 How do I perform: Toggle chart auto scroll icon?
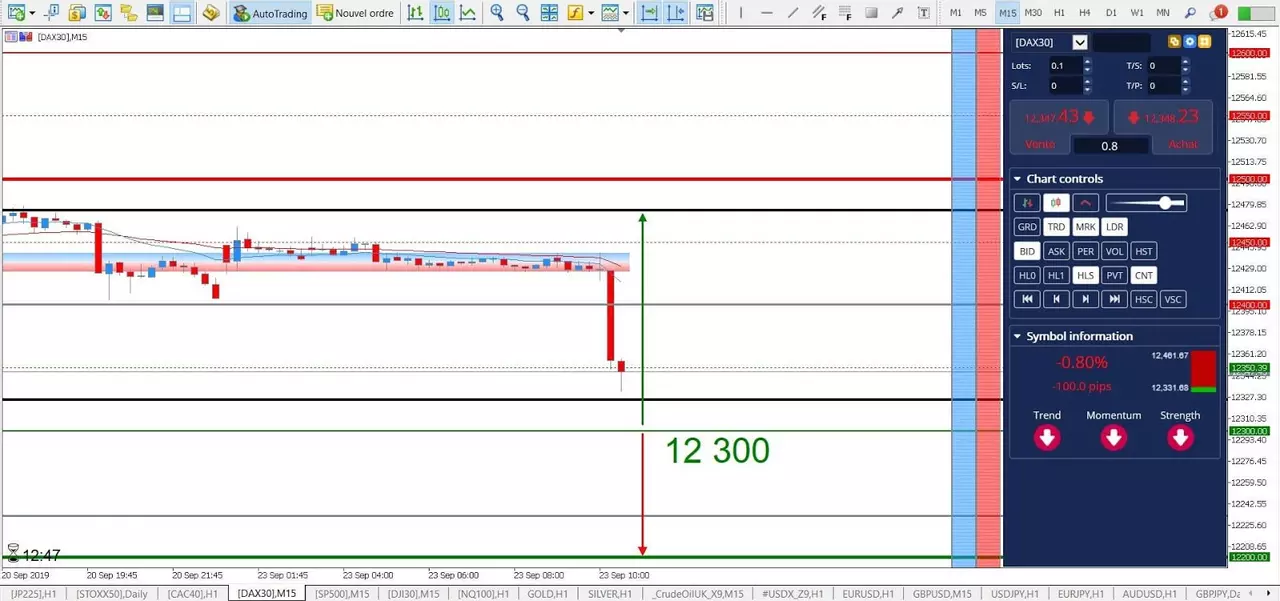650,13
